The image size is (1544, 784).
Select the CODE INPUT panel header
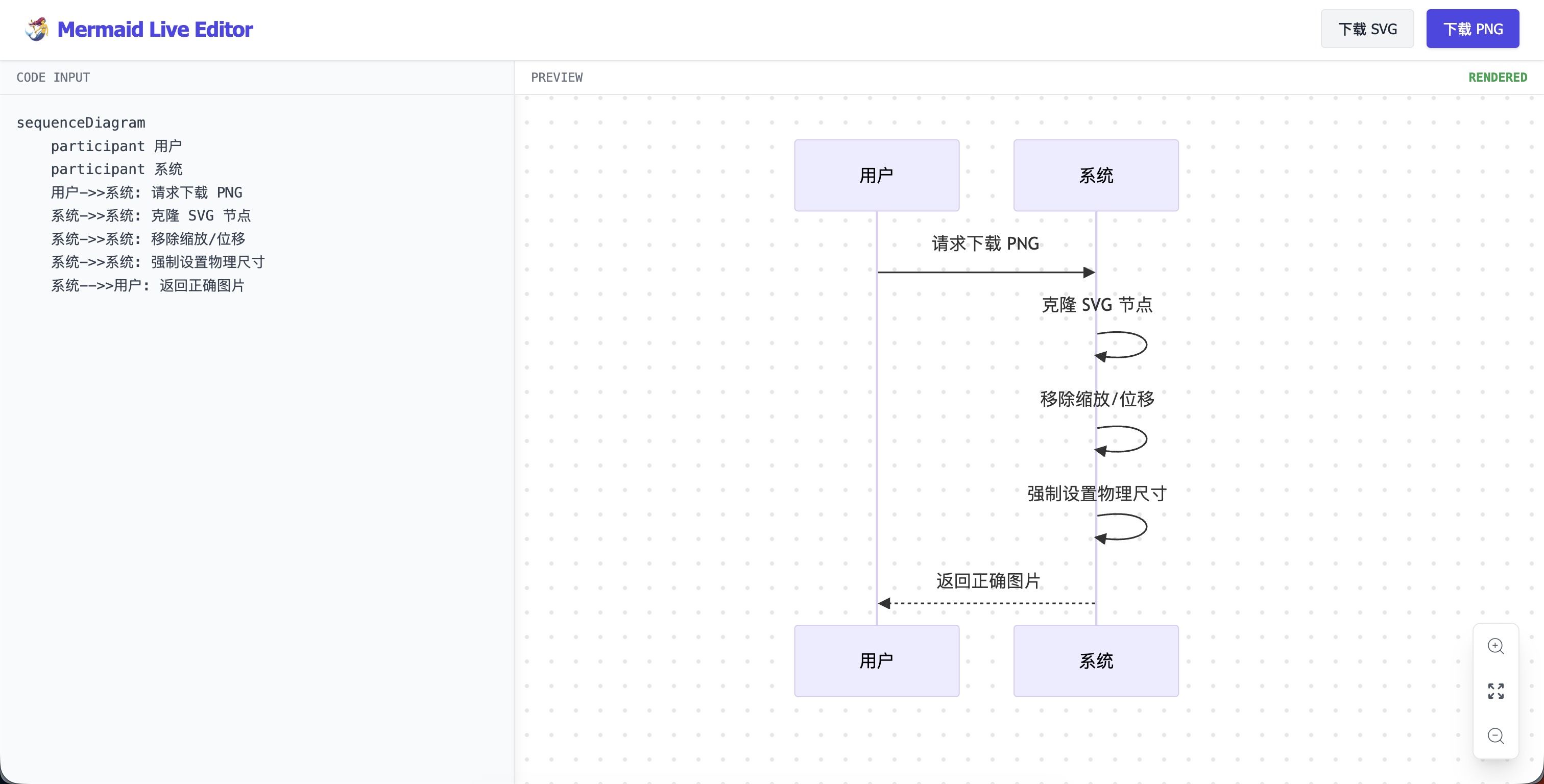[53, 77]
